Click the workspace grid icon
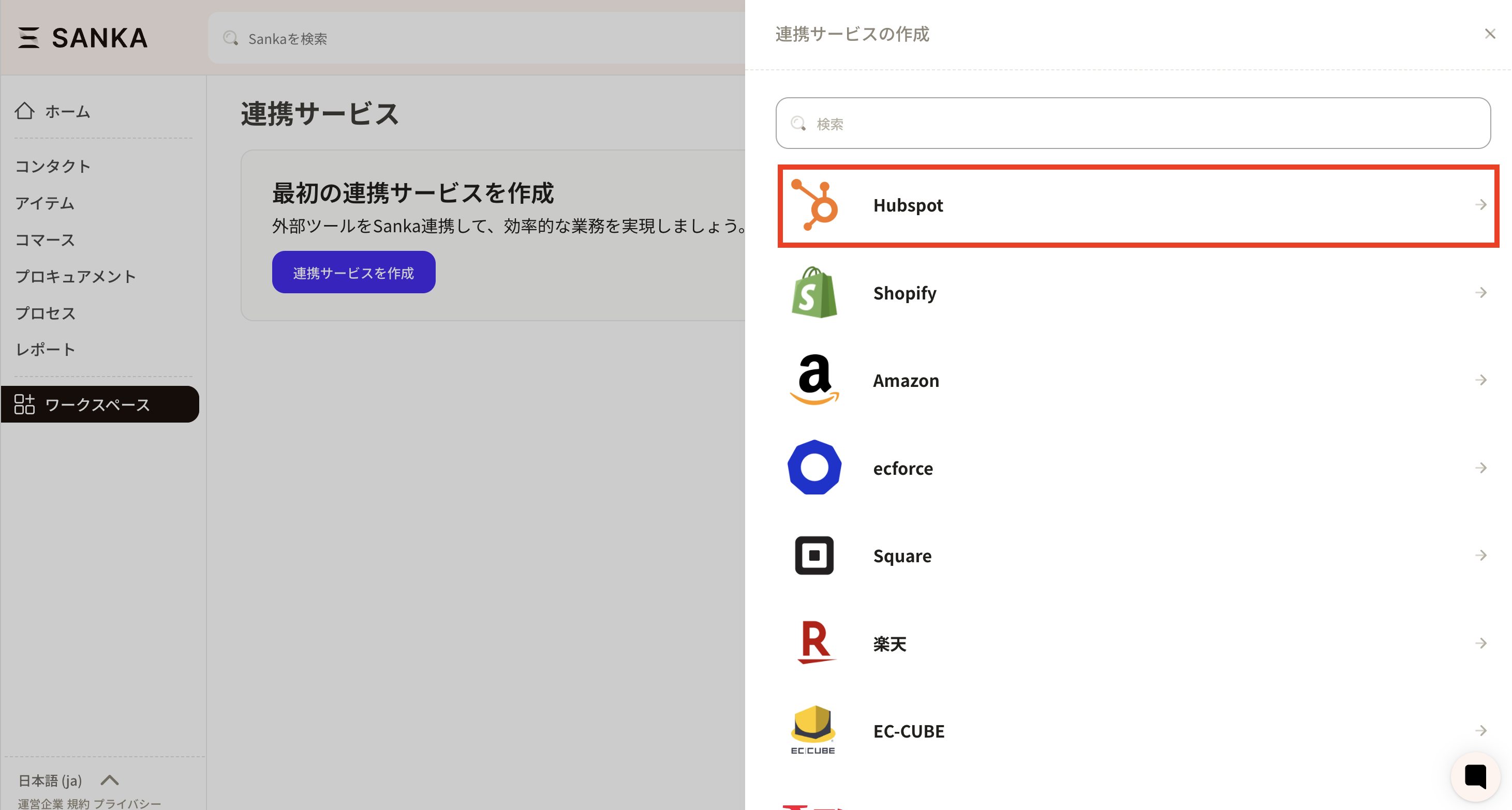Image resolution: width=1512 pixels, height=810 pixels. (x=25, y=404)
